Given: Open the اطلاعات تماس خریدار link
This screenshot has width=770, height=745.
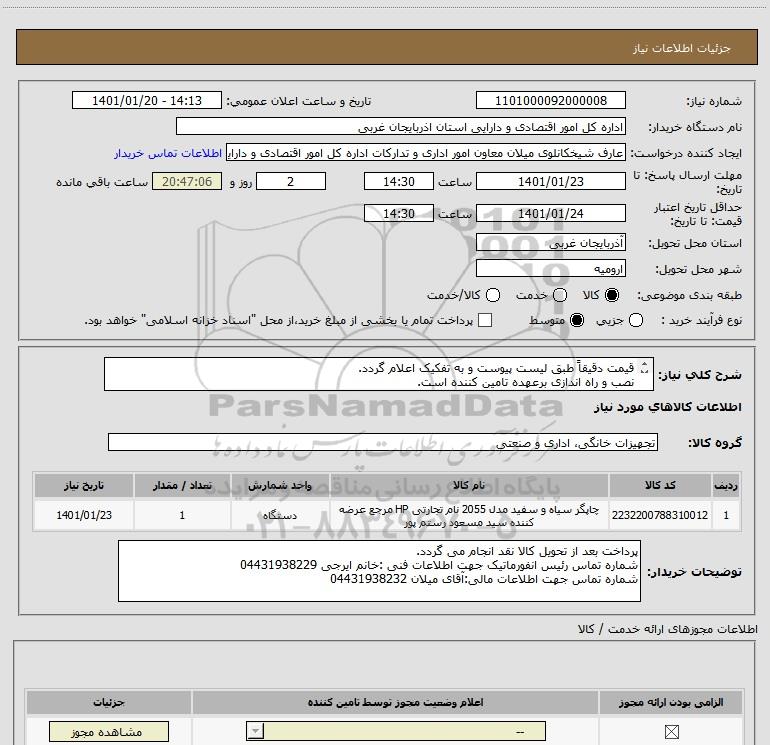Looking at the screenshot, I should click(168, 153).
